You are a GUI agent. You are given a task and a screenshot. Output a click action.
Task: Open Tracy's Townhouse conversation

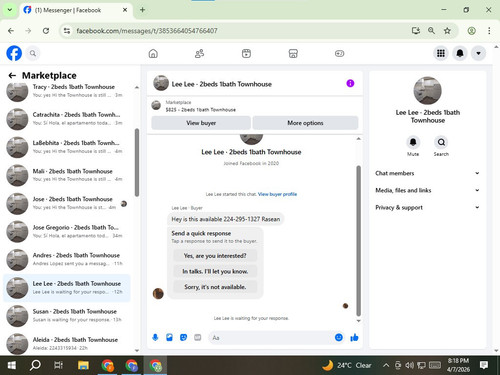tap(67, 91)
